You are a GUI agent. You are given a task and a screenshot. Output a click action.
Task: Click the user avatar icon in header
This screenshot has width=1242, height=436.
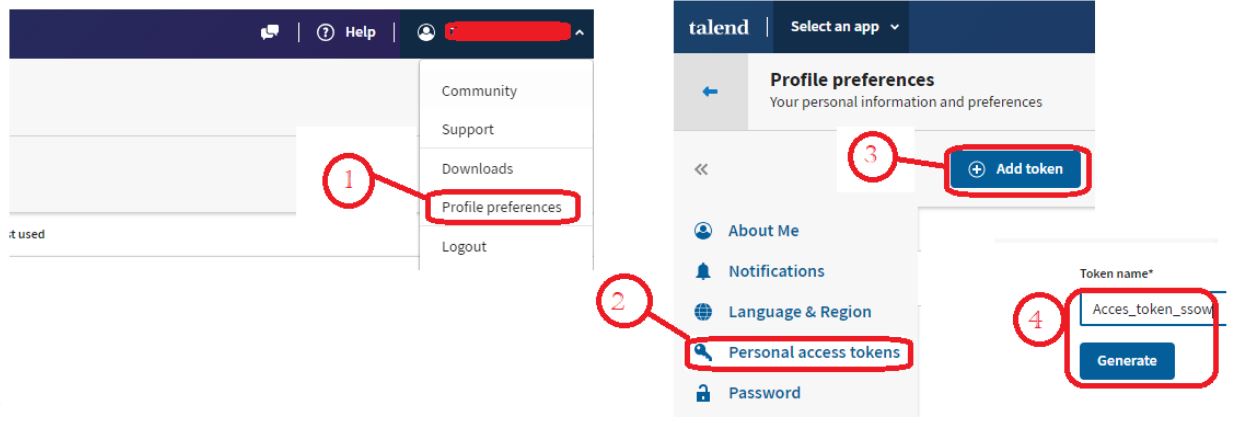click(426, 32)
